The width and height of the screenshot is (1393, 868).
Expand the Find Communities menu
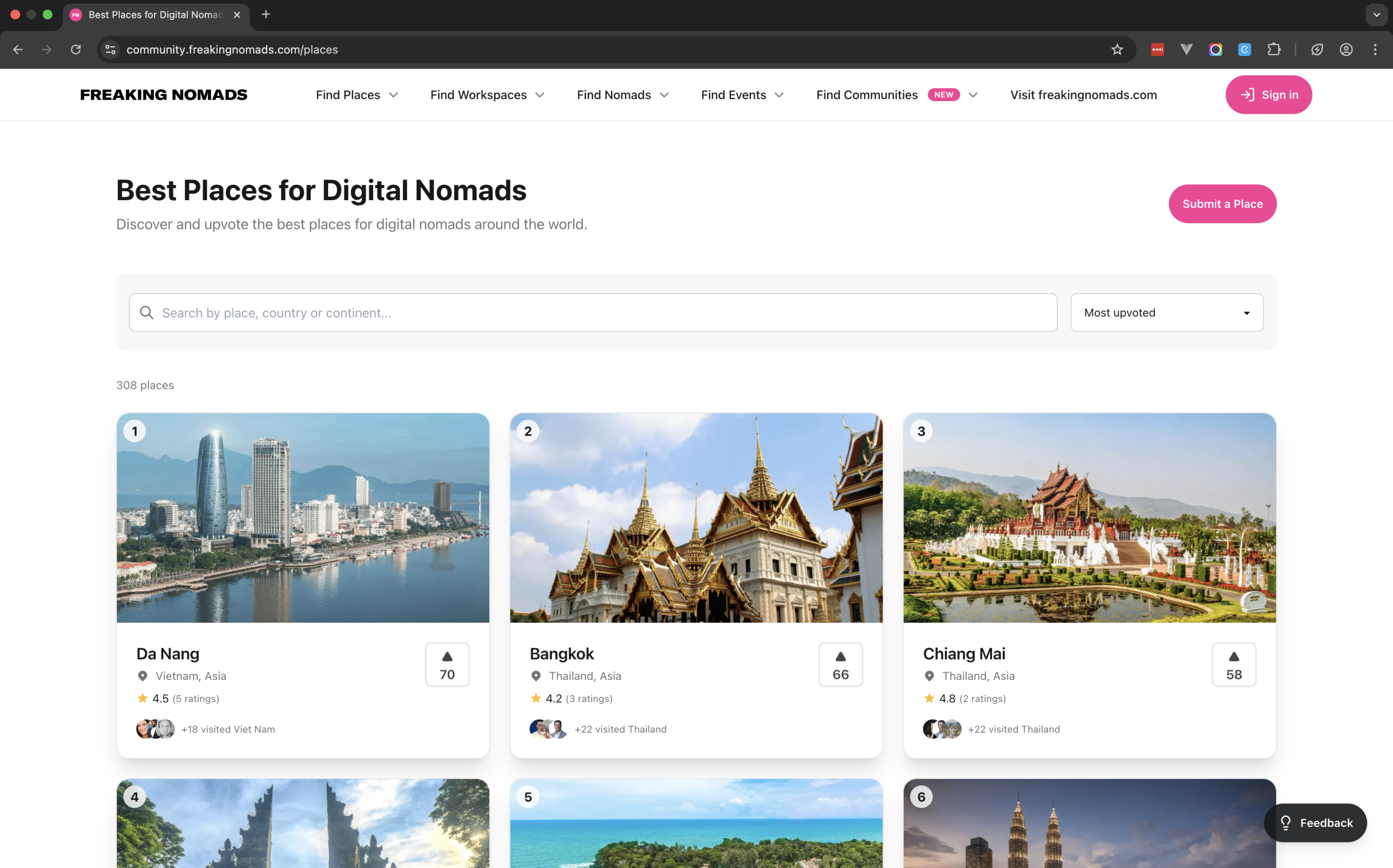[x=897, y=95]
